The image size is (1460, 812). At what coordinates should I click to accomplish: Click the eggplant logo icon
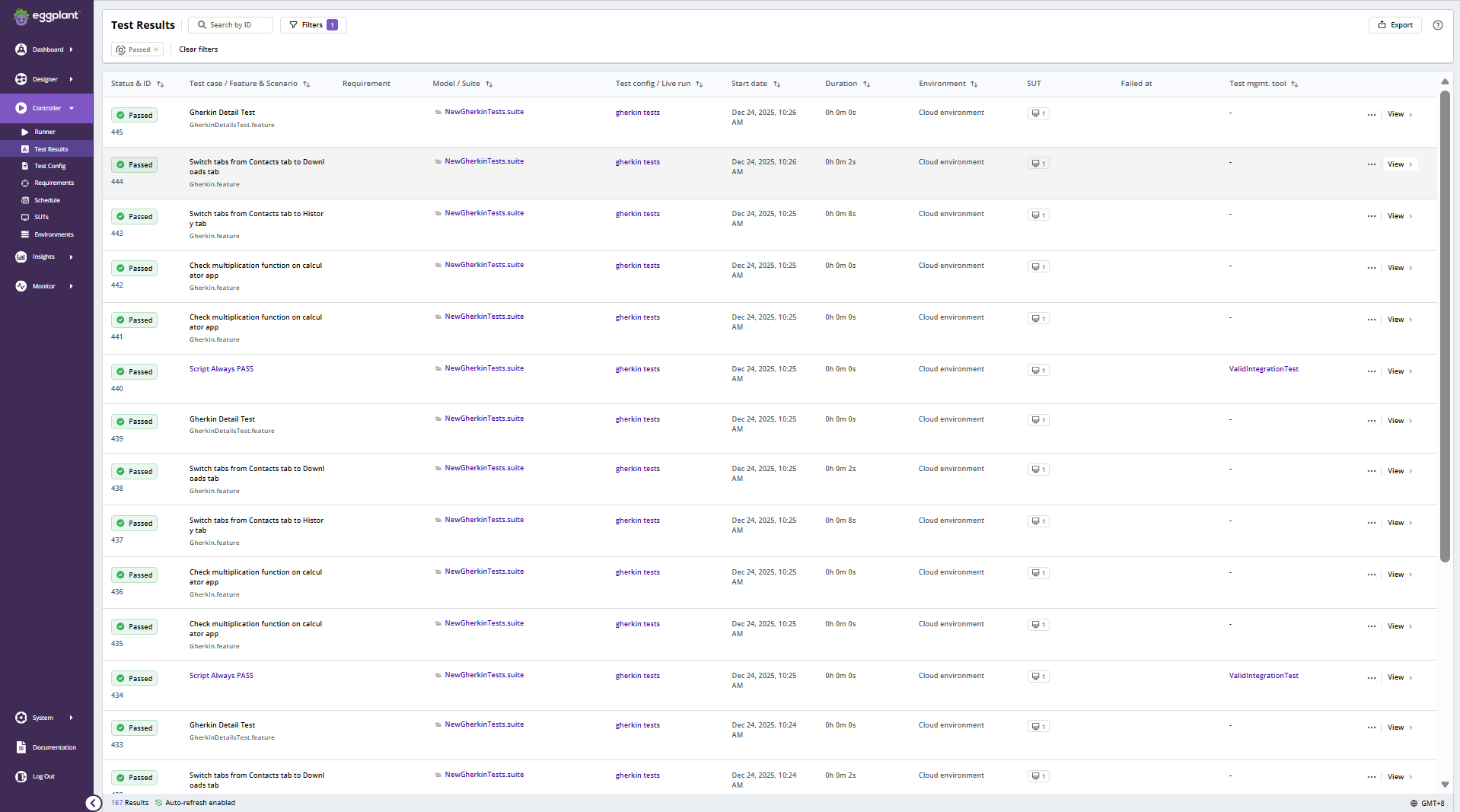(x=21, y=16)
